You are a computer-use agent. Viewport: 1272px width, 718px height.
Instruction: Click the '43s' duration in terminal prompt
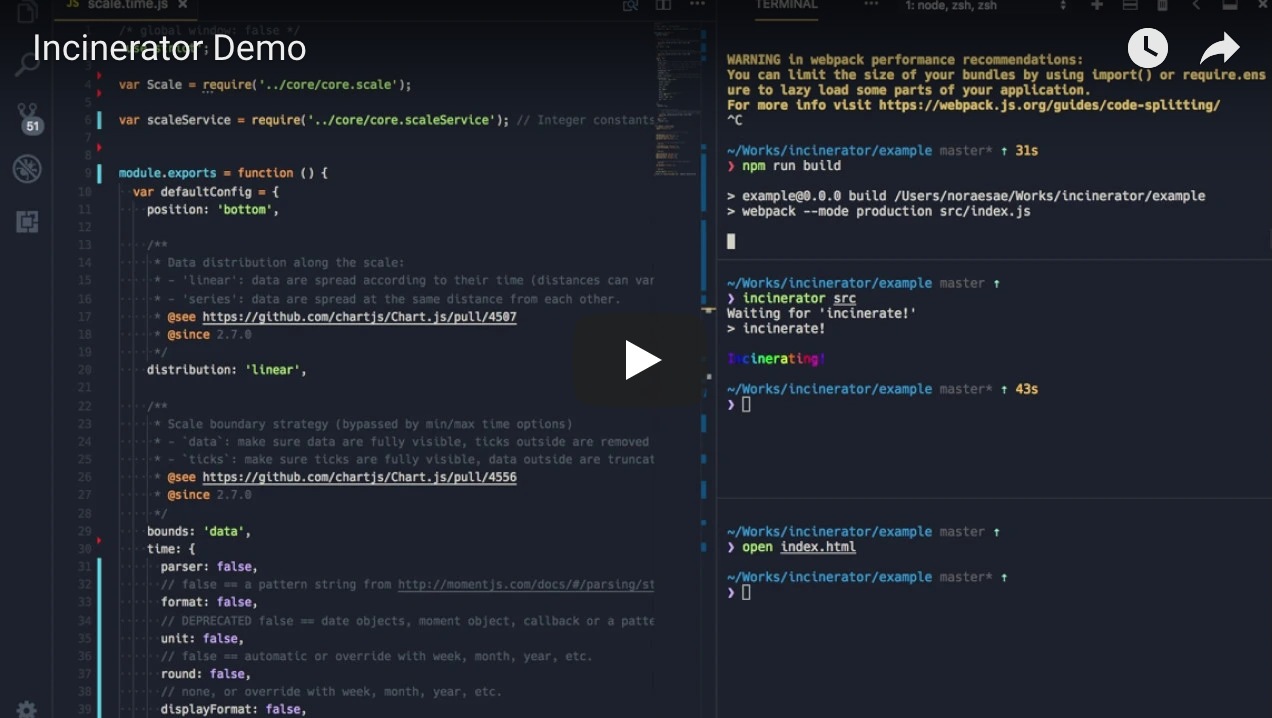pyautogui.click(x=1026, y=389)
